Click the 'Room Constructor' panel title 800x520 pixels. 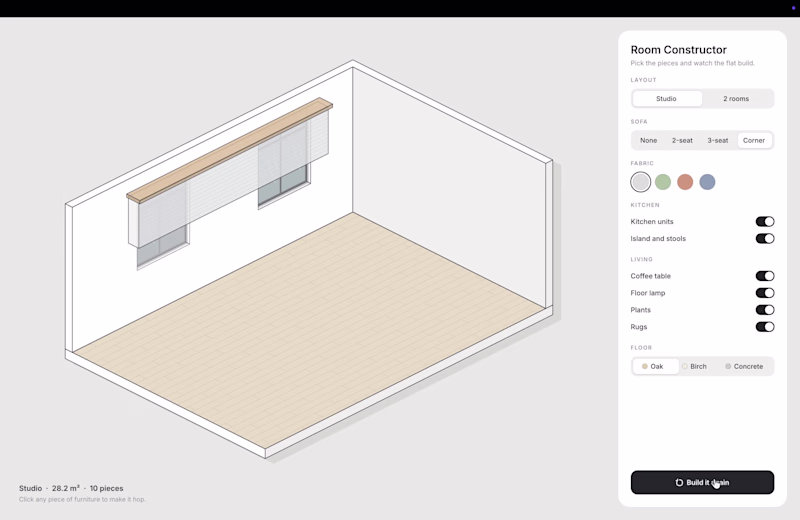tap(679, 49)
